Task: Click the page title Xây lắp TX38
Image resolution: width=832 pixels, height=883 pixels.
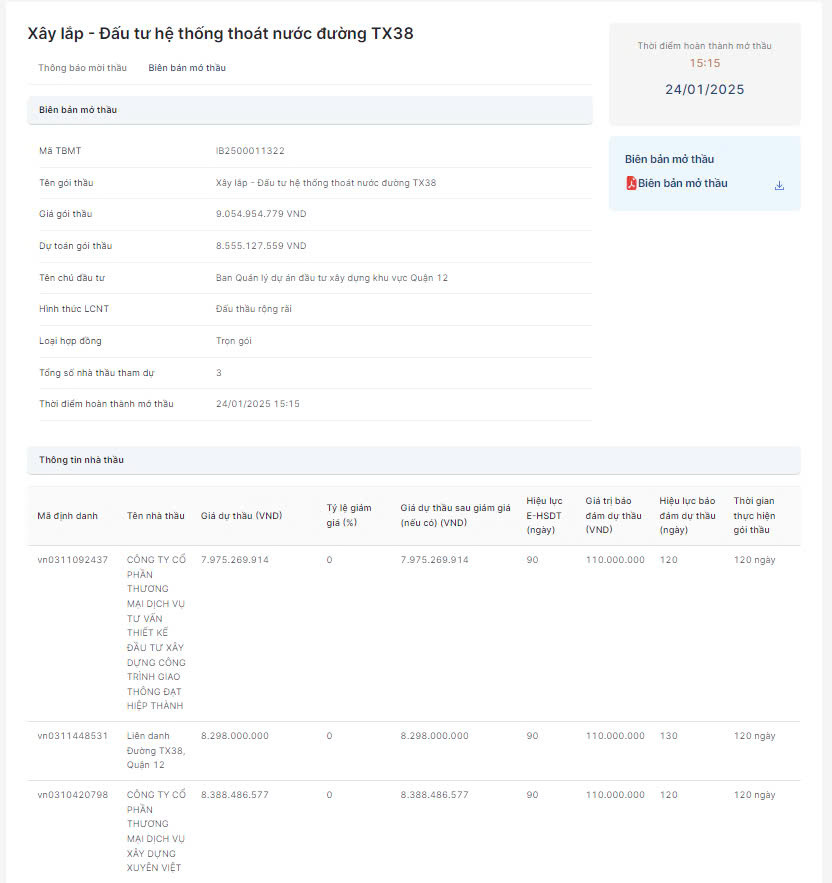Action: pos(220,34)
